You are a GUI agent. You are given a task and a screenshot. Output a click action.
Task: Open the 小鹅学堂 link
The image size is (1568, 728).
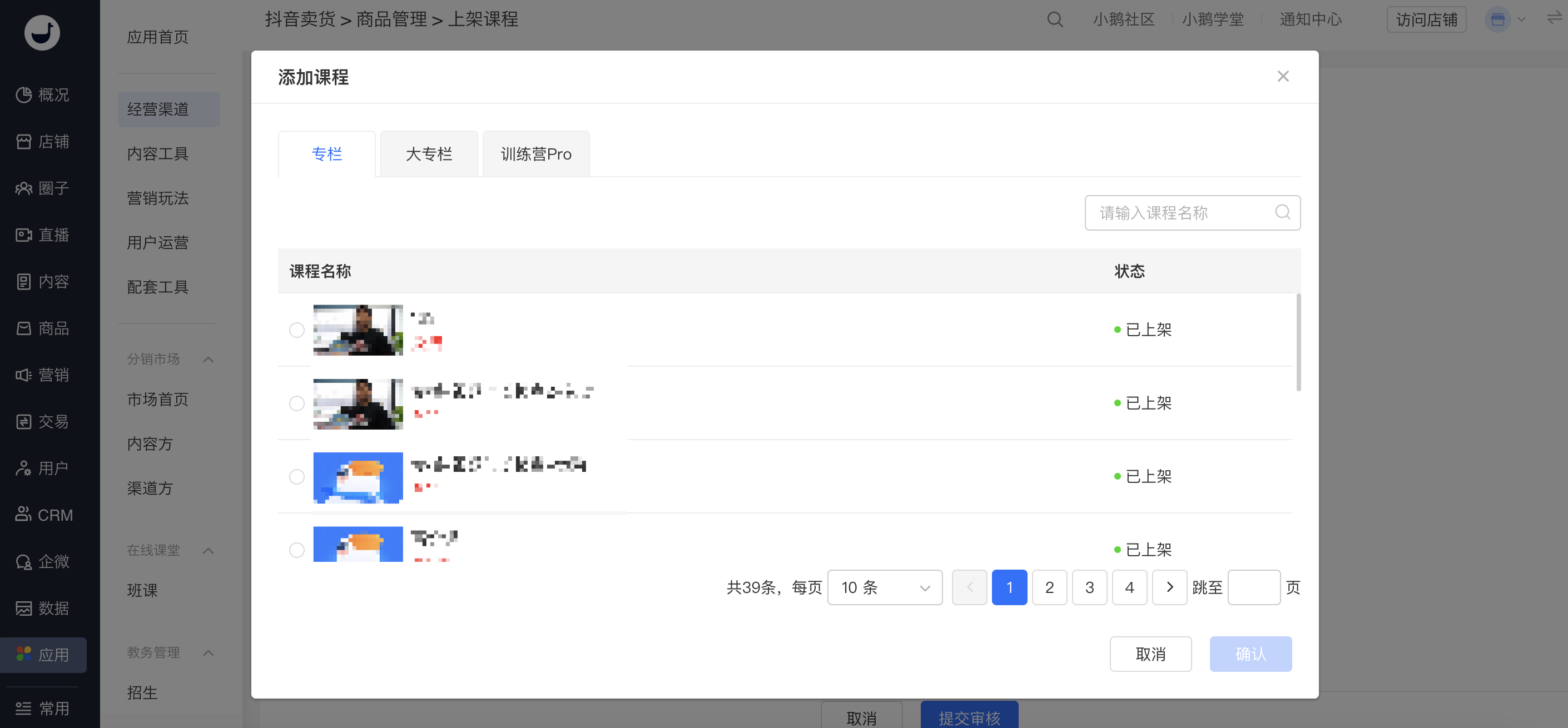coord(1213,19)
